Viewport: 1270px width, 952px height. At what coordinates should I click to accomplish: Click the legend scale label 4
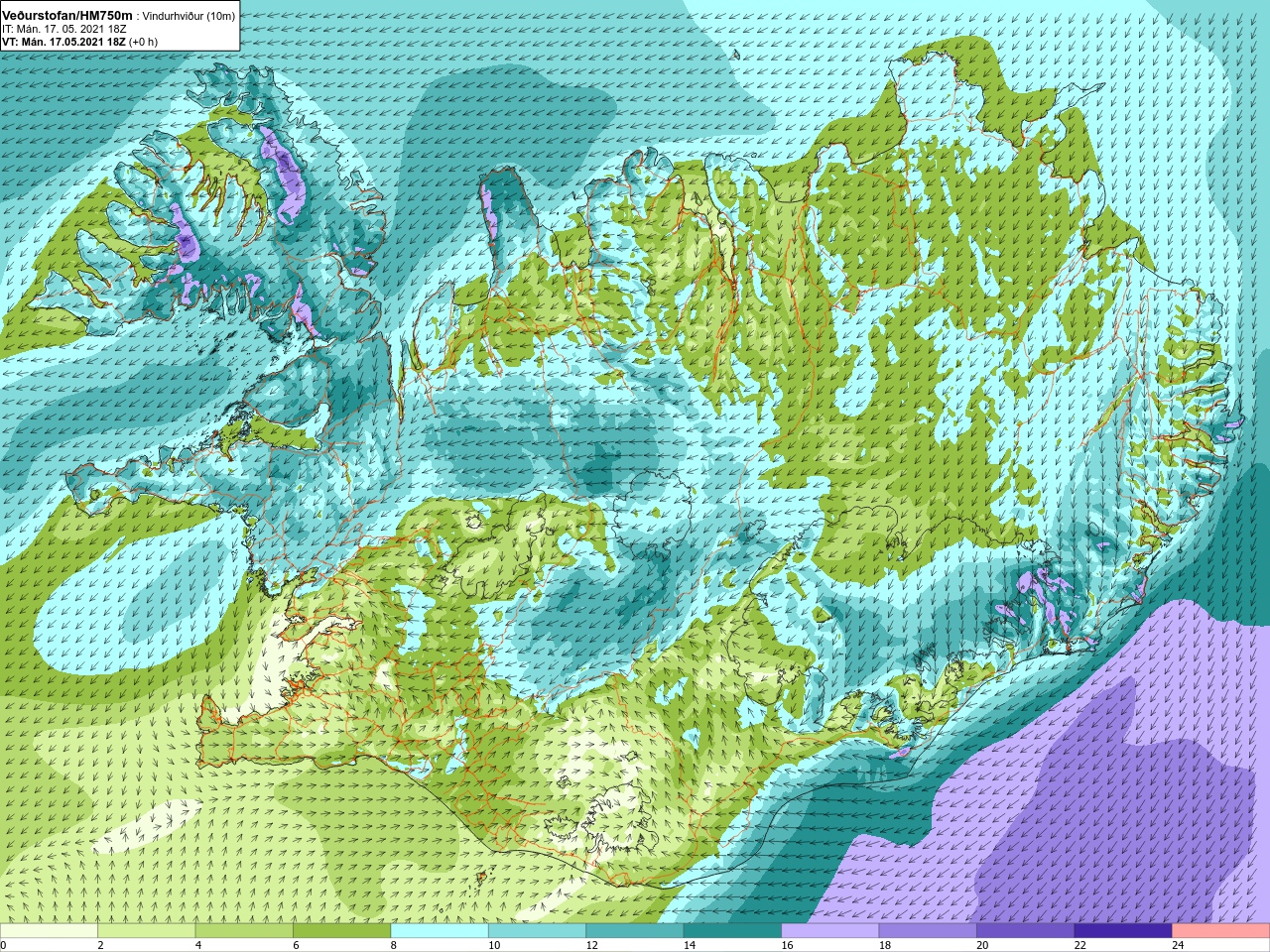pos(197,945)
